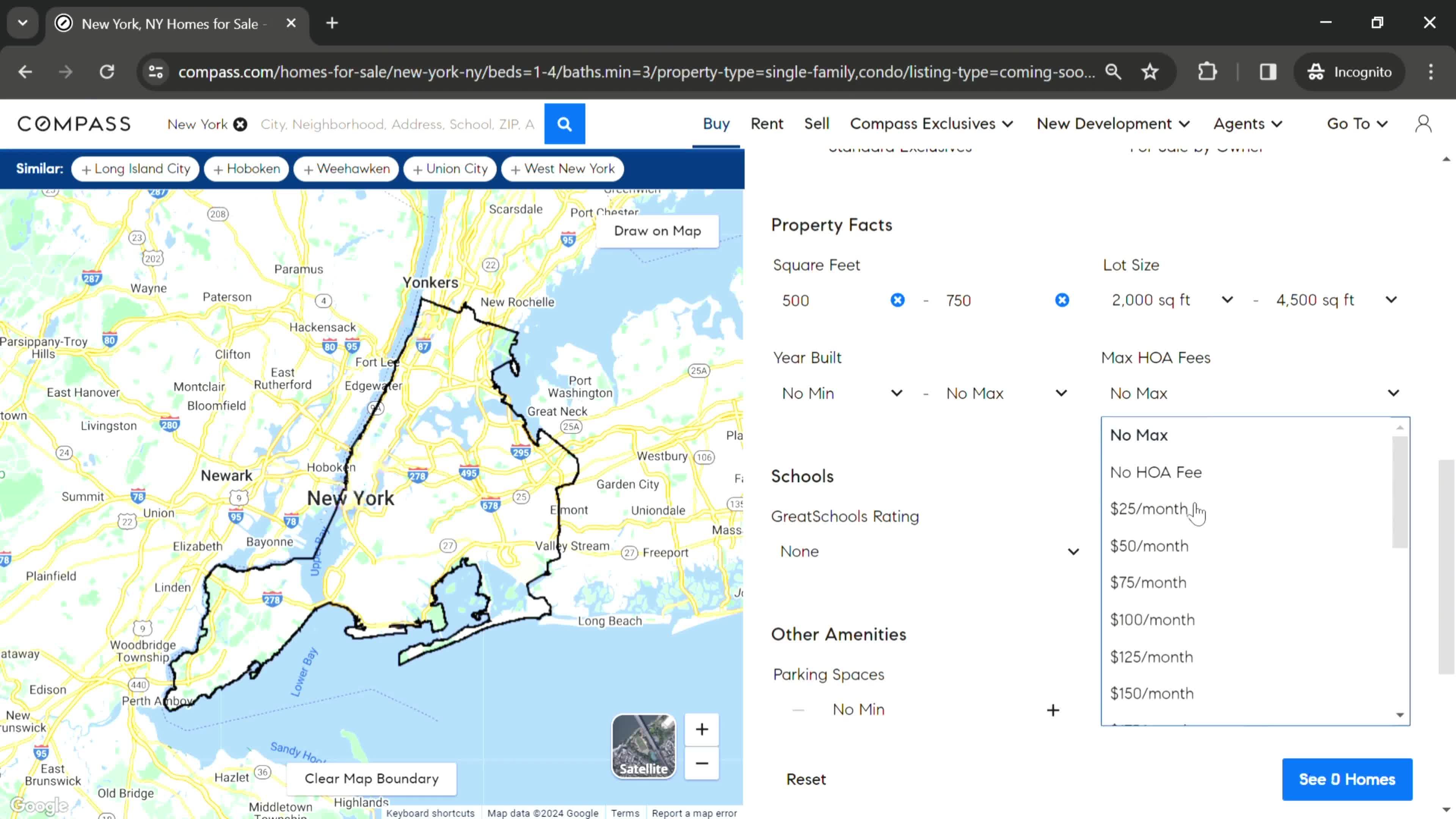
Task: Open Year Built No Max dropdown
Action: 1007,394
